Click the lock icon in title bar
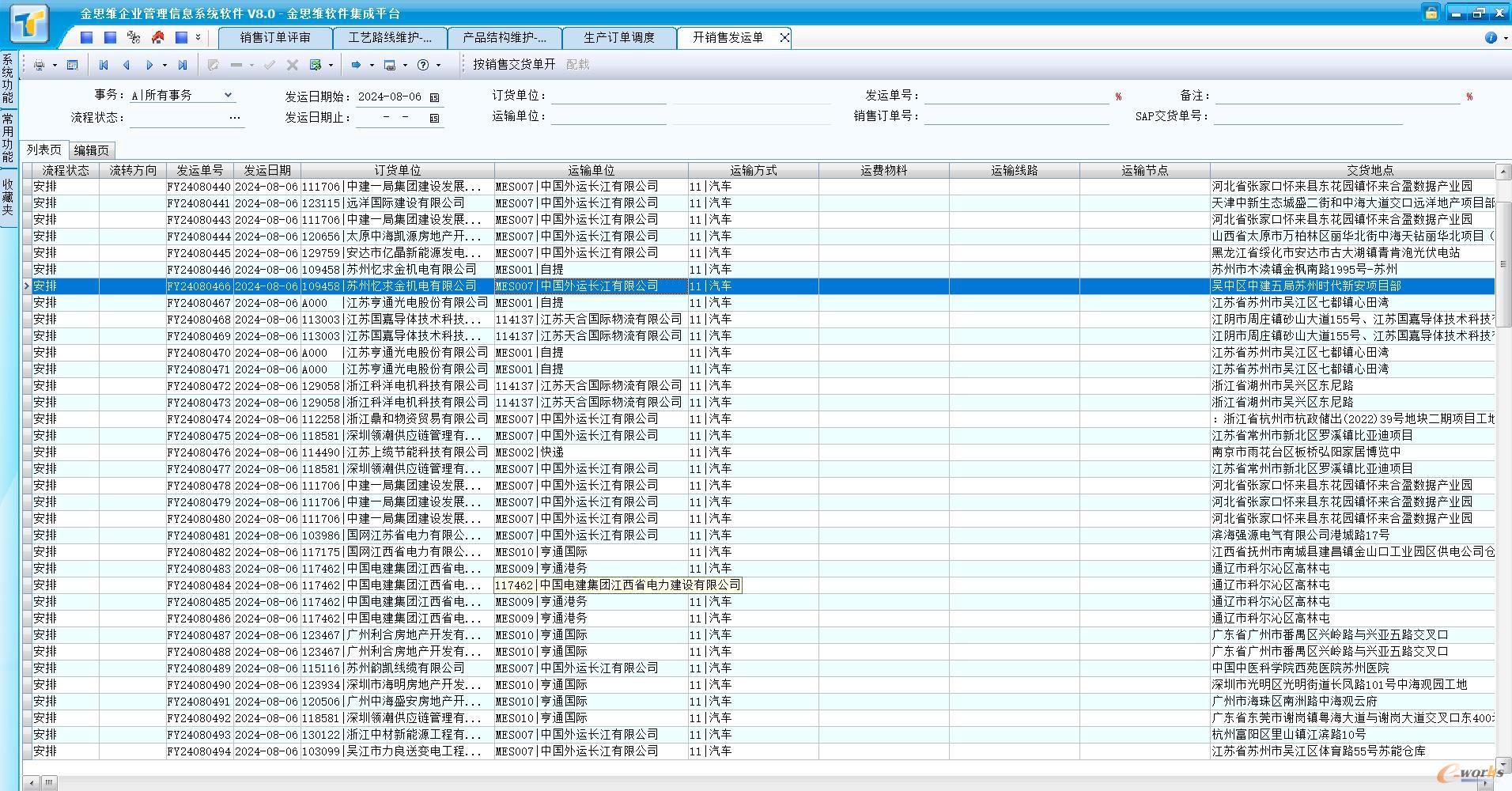The width and height of the screenshot is (1512, 791). 1431,13
